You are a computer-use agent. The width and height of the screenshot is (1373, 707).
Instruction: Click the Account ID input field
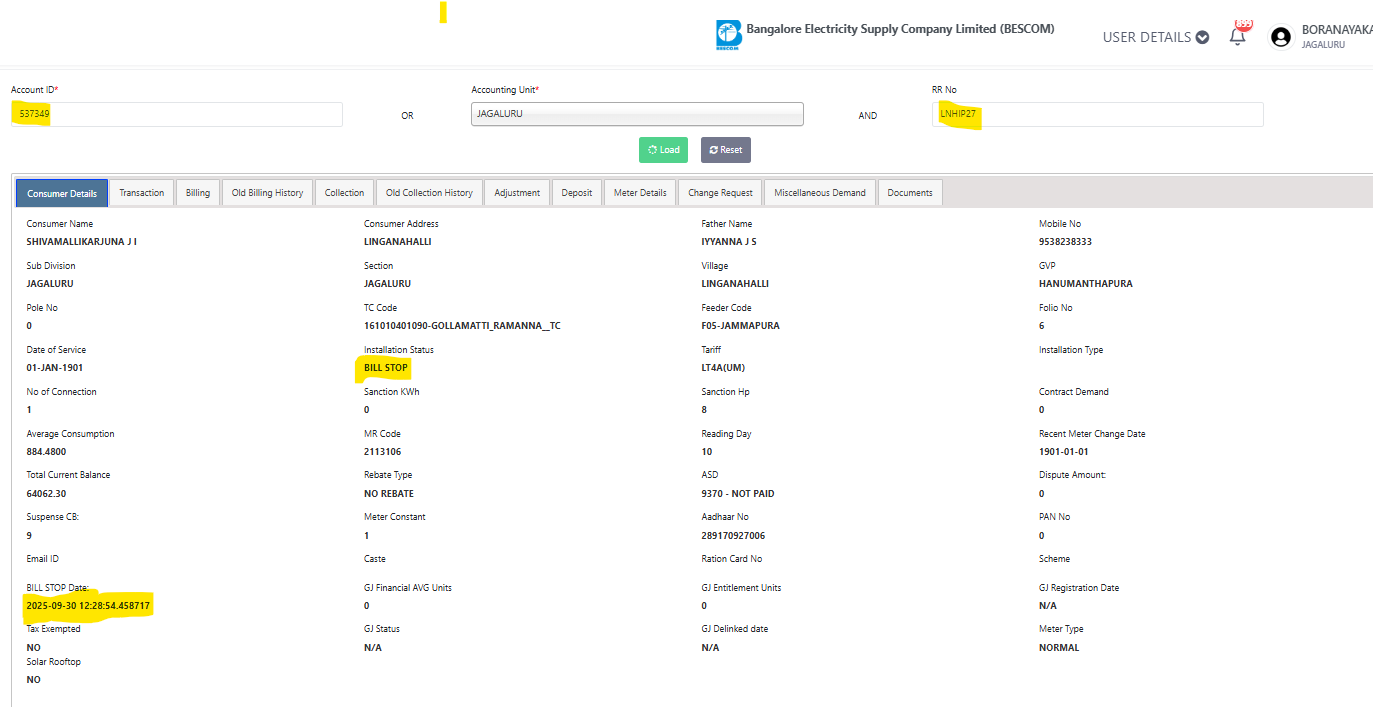[177, 114]
